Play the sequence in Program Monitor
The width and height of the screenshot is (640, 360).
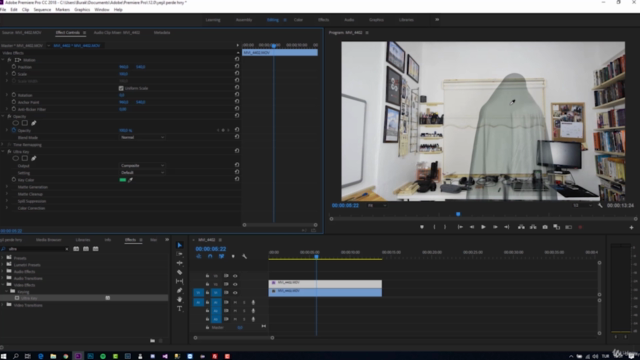[483, 227]
